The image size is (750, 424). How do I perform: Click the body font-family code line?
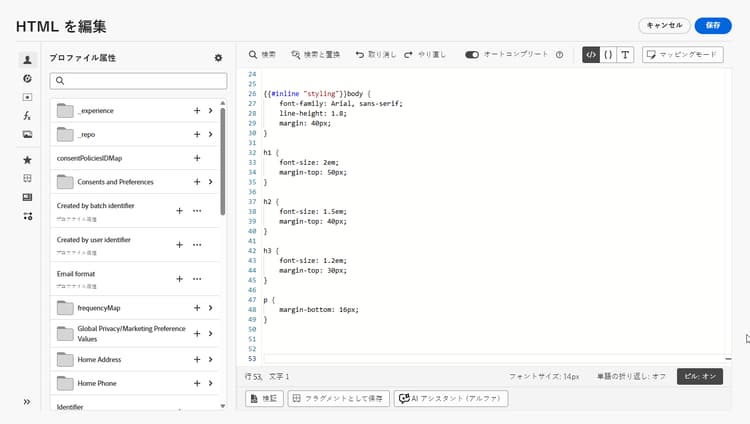[x=341, y=103]
